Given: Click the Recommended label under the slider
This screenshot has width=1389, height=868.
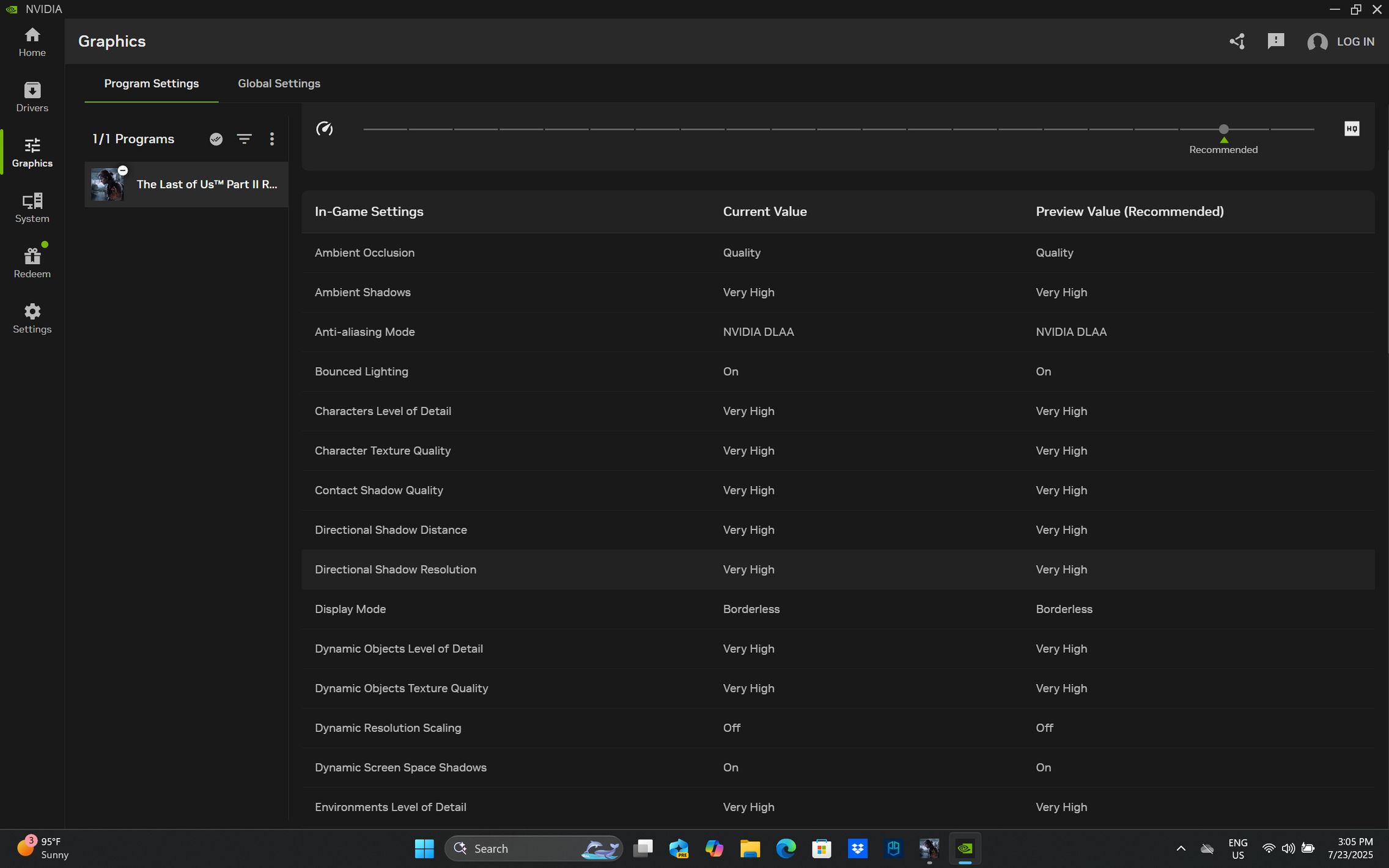Looking at the screenshot, I should coord(1223,150).
